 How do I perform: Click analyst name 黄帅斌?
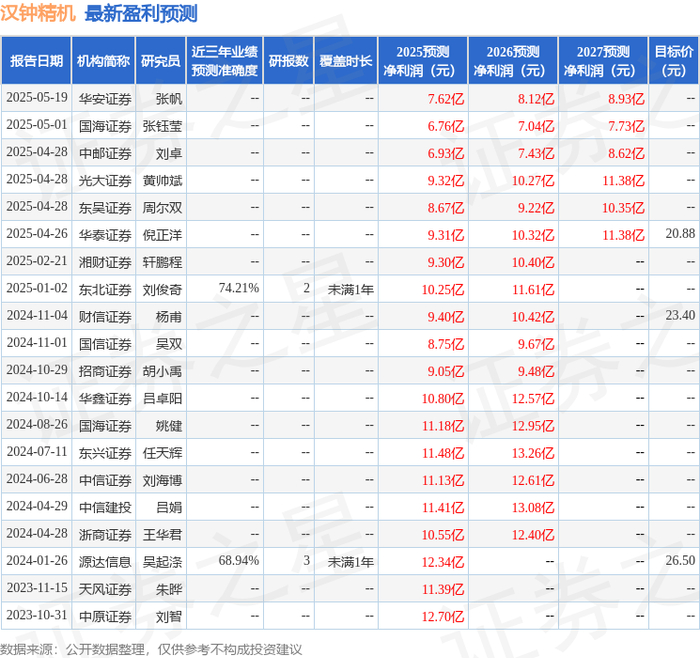coord(162,180)
